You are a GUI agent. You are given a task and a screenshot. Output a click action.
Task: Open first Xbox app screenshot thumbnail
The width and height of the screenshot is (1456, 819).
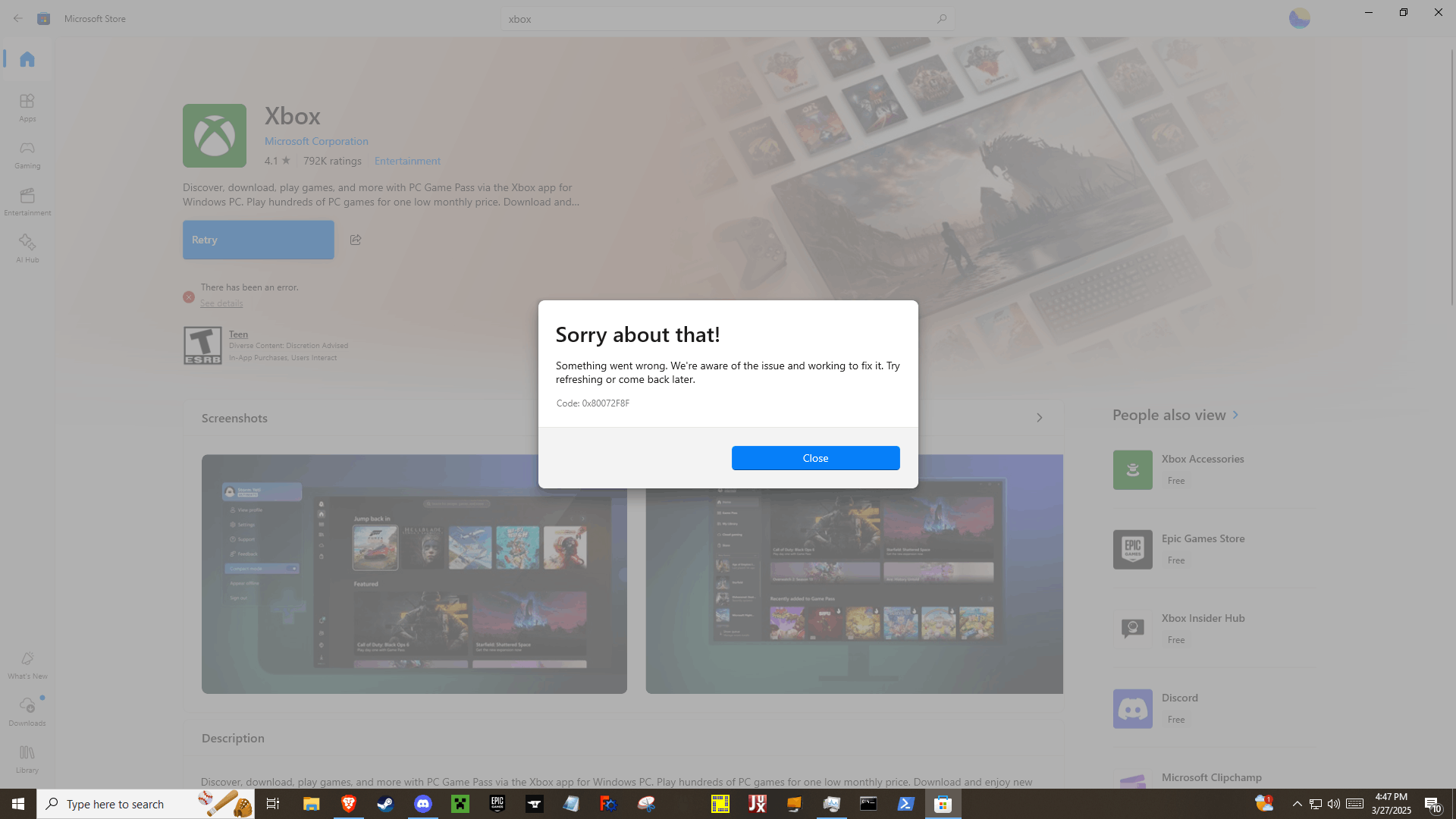point(414,573)
